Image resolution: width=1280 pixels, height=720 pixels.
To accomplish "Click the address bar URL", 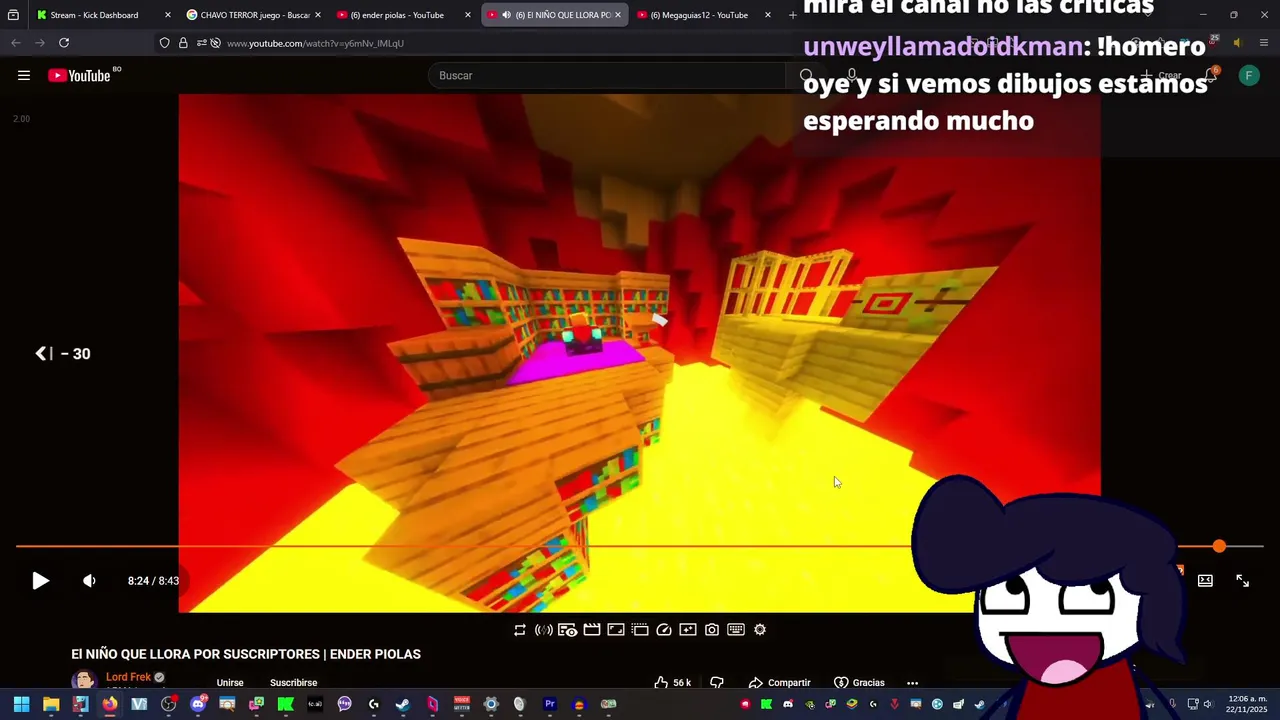I will 315,44.
